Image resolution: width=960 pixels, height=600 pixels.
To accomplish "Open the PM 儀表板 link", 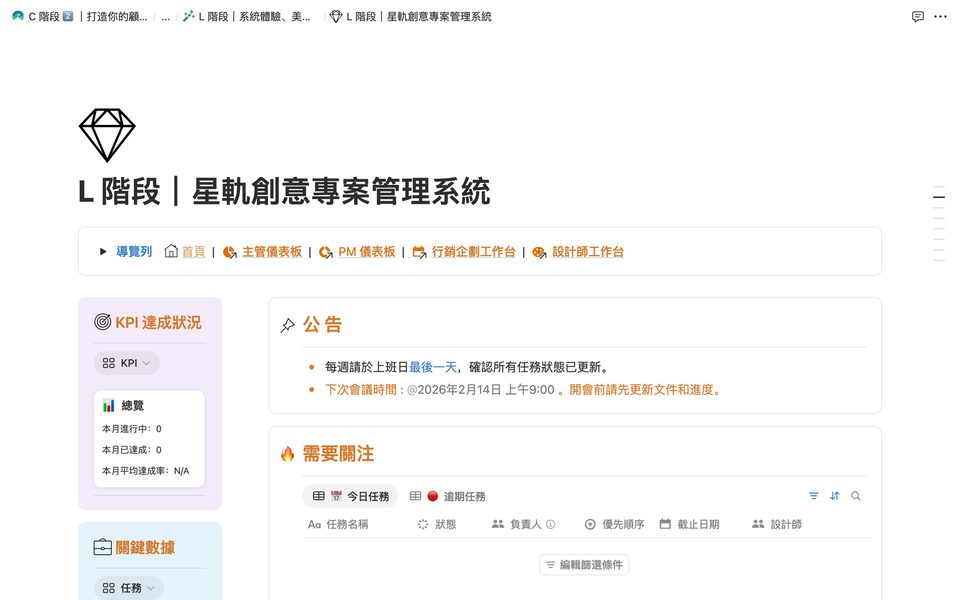I will pos(367,252).
